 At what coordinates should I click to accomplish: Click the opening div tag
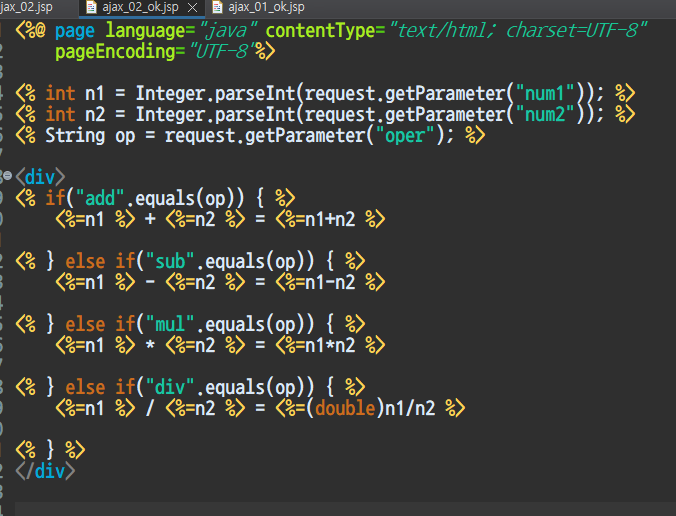40,177
